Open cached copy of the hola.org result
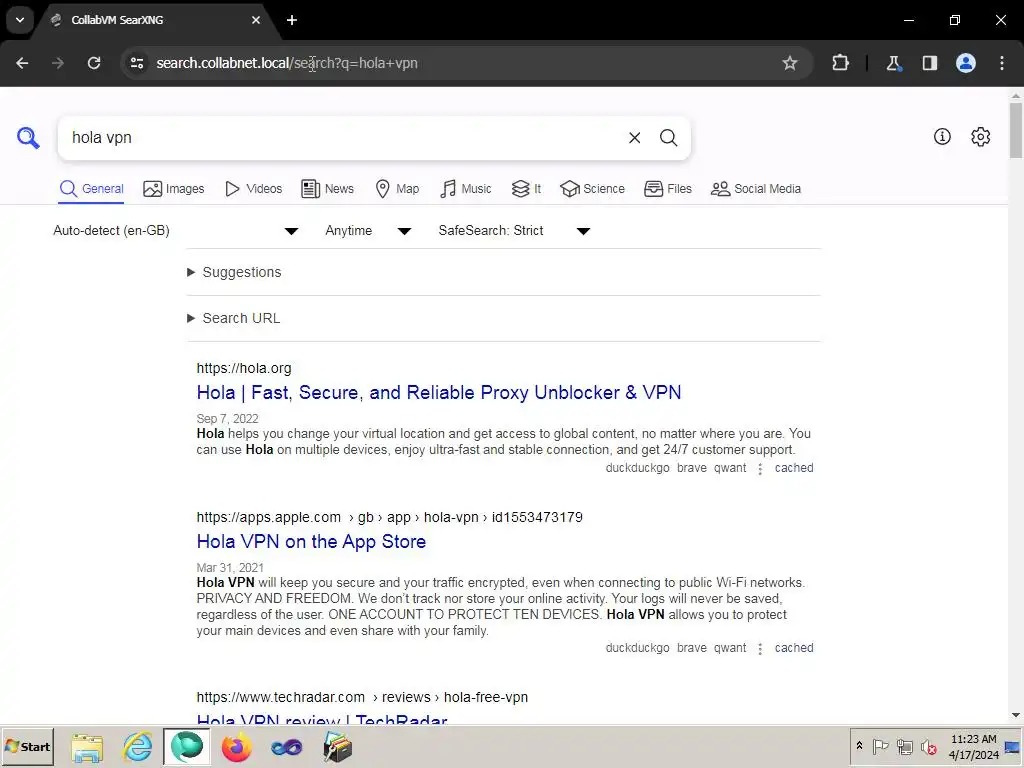1024x768 pixels. (793, 468)
